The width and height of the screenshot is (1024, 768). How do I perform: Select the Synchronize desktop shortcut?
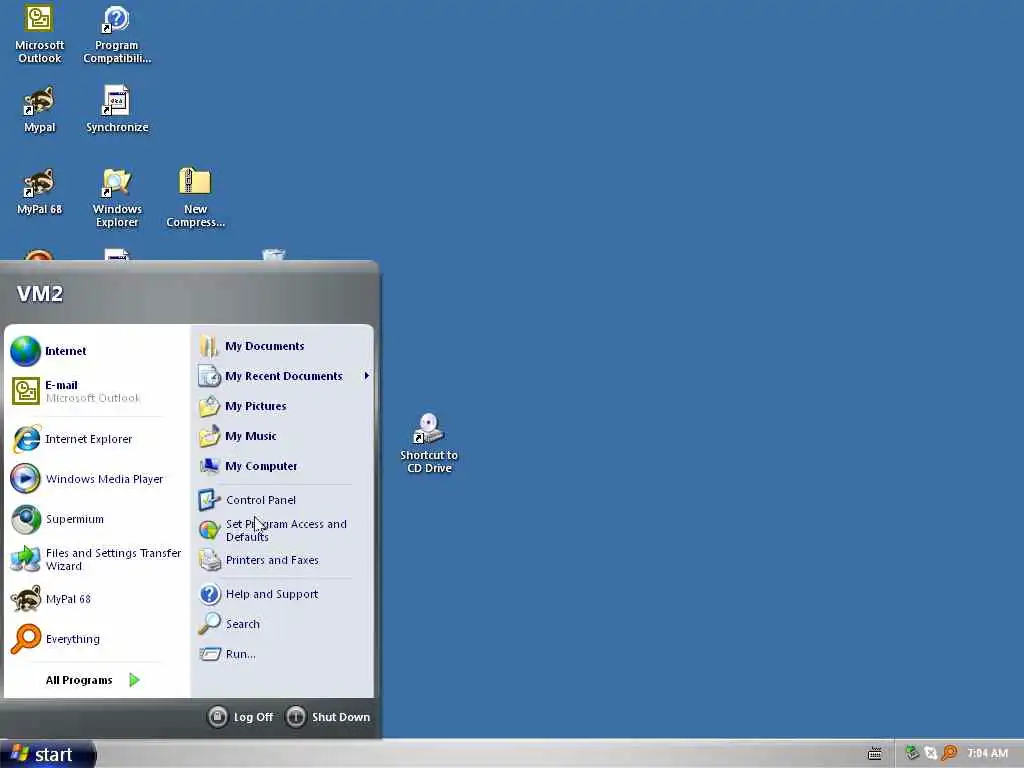pos(117,109)
